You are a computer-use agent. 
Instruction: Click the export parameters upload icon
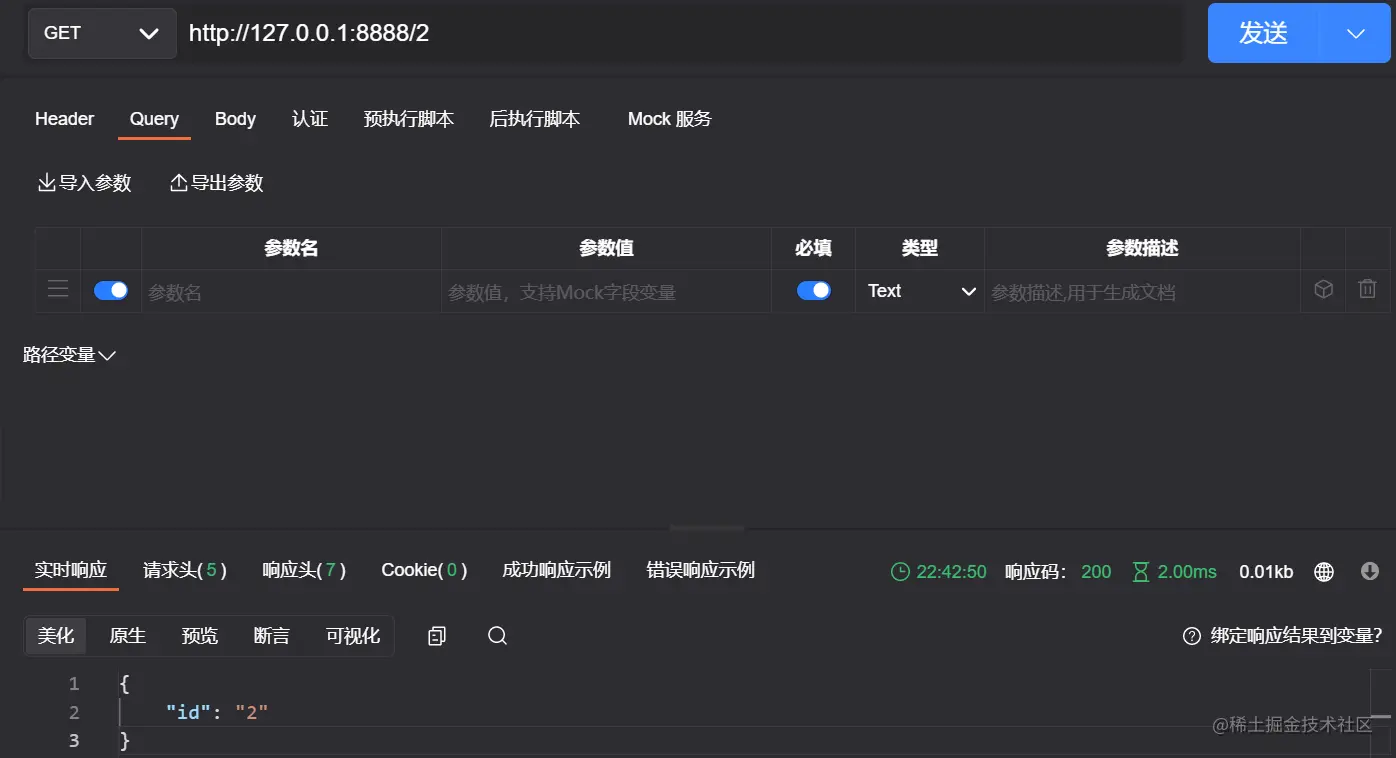(x=179, y=183)
